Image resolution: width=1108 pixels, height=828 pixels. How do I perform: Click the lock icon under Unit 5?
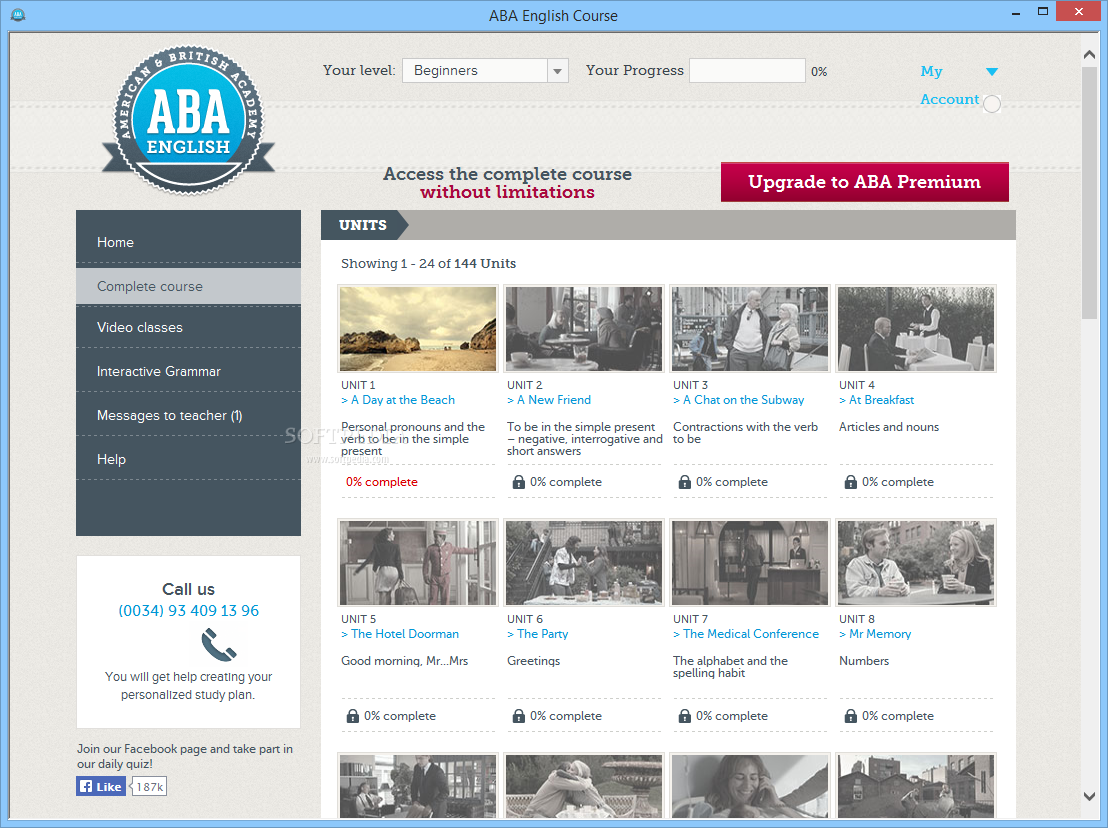[353, 716]
